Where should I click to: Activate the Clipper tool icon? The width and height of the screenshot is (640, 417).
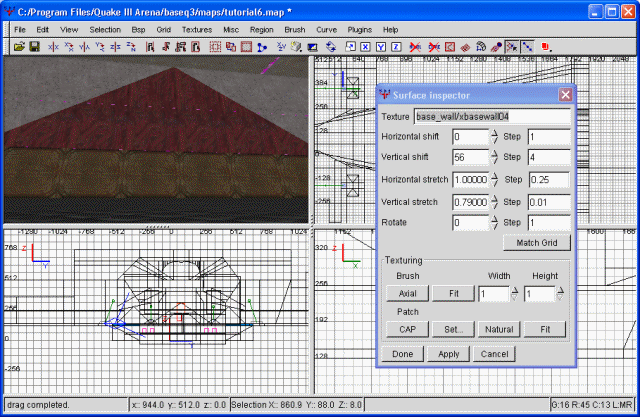click(x=262, y=47)
